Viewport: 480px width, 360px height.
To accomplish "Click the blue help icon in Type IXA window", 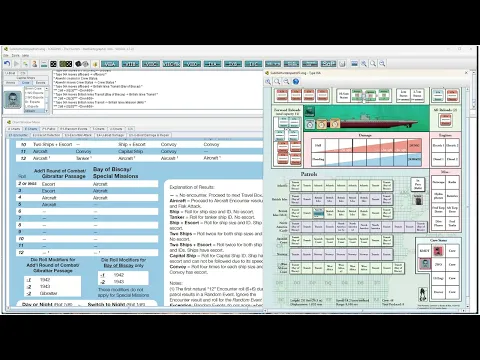I will pos(295,81).
